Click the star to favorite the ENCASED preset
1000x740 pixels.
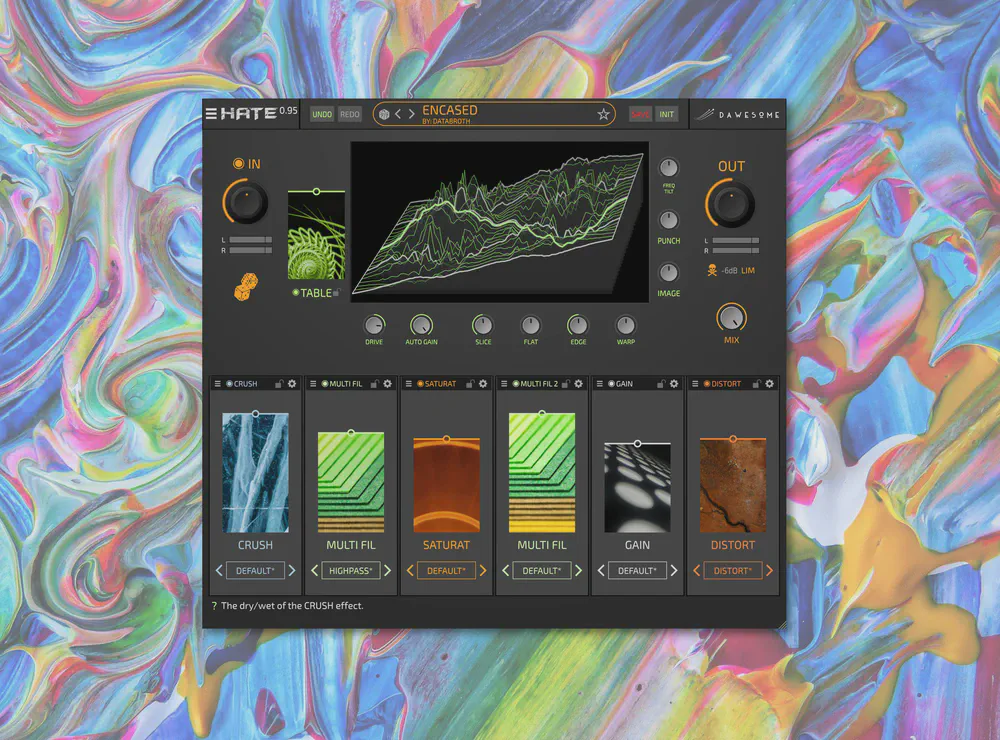(604, 113)
